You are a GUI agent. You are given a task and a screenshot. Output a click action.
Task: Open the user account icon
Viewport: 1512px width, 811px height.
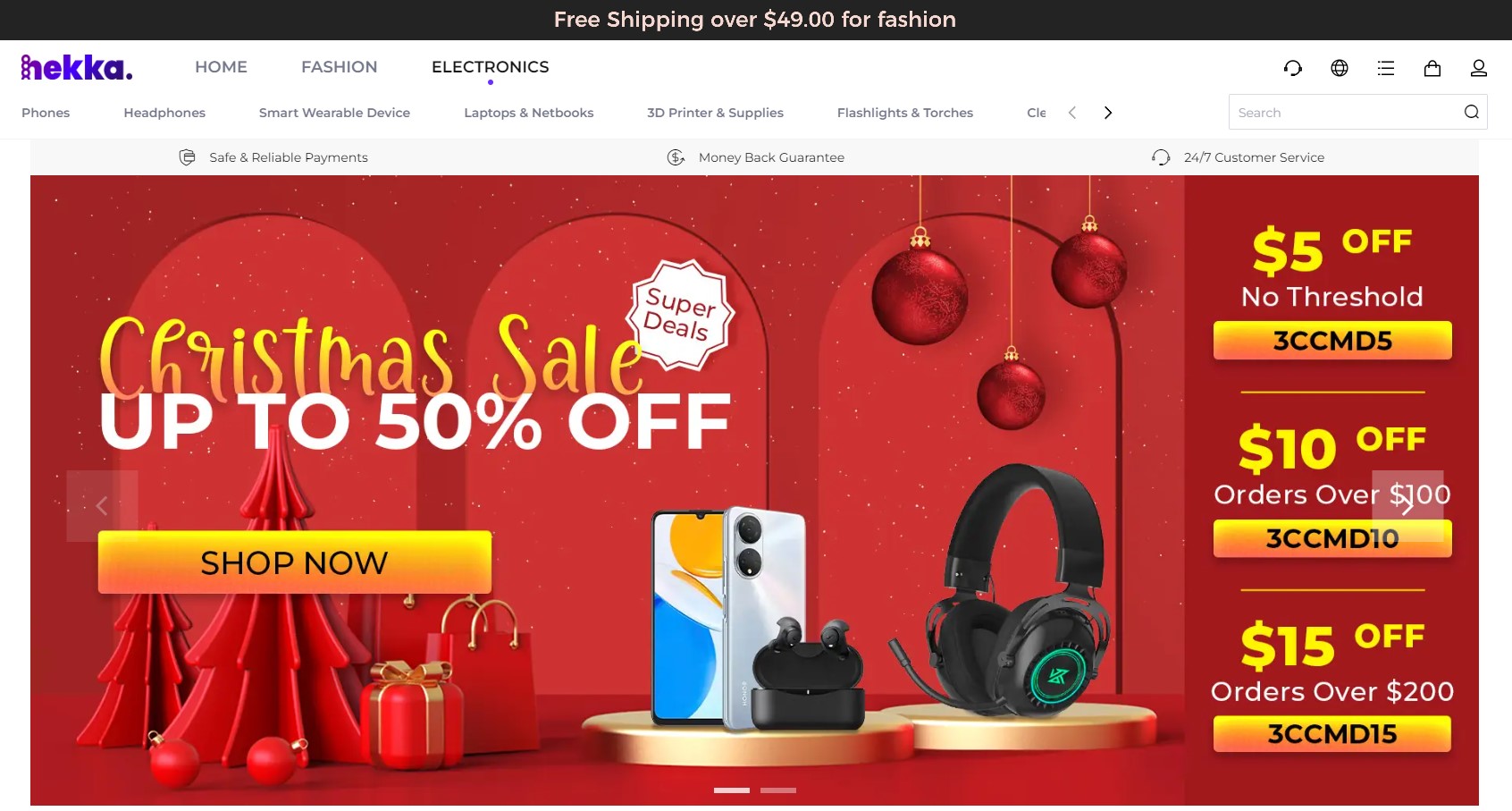pyautogui.click(x=1478, y=68)
